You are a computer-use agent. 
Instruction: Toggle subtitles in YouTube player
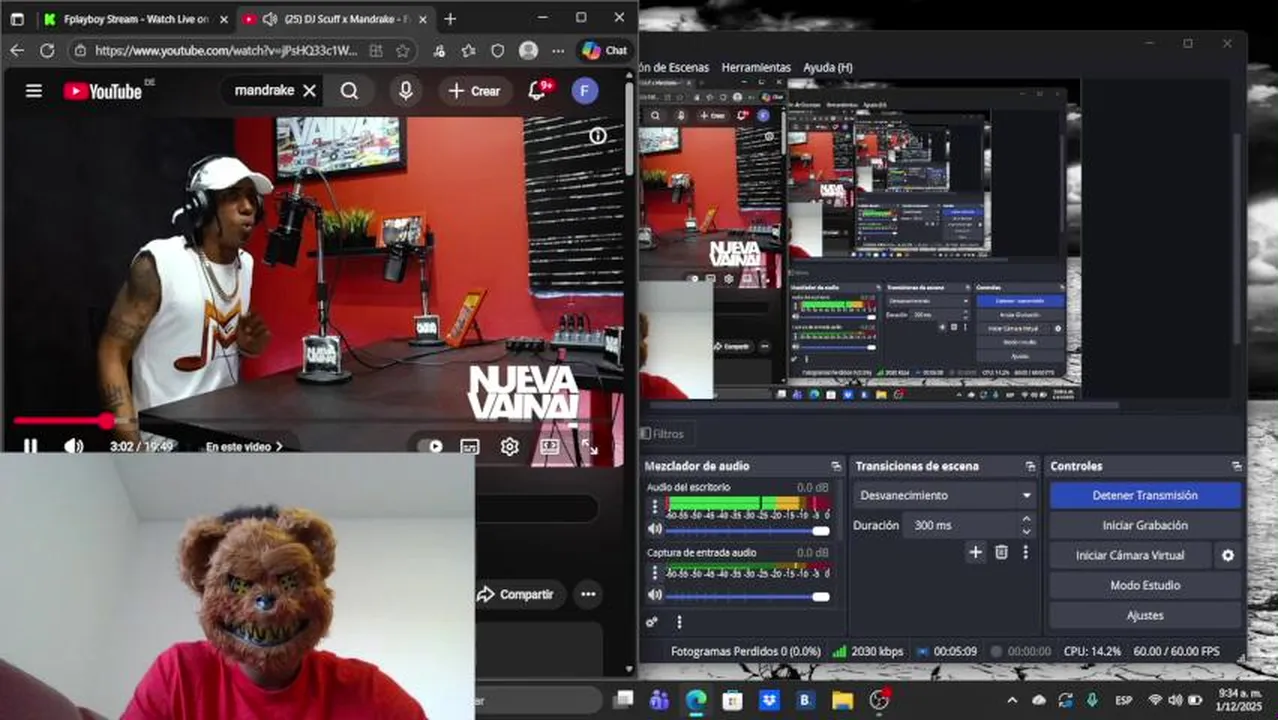point(470,446)
